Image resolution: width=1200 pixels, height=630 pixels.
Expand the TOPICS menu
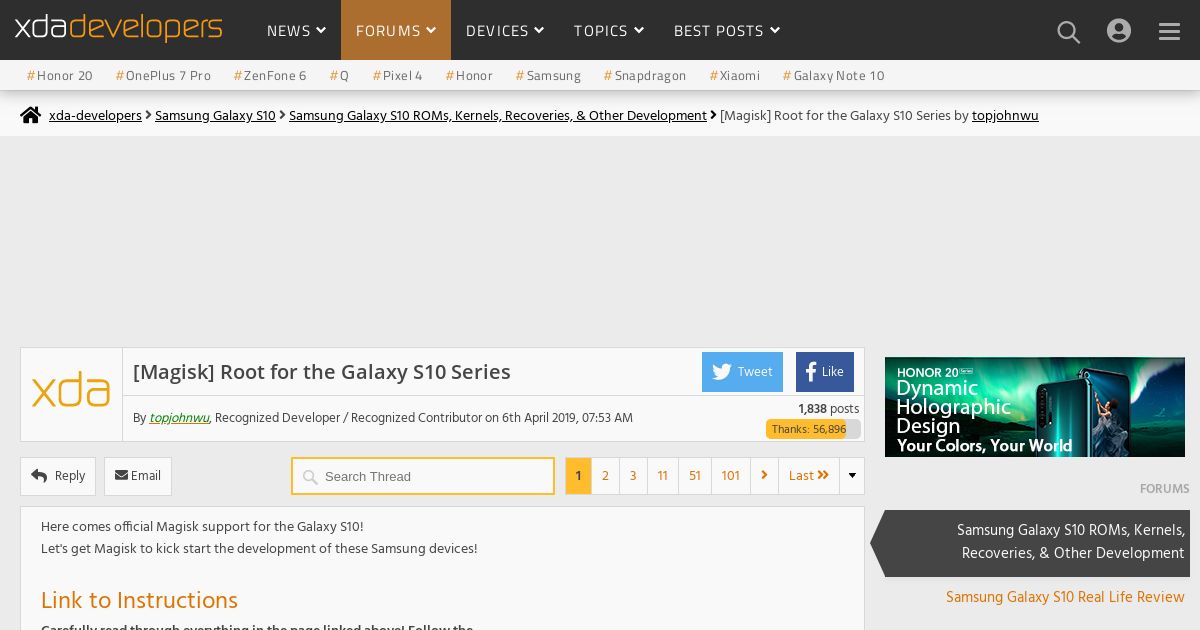pos(609,31)
